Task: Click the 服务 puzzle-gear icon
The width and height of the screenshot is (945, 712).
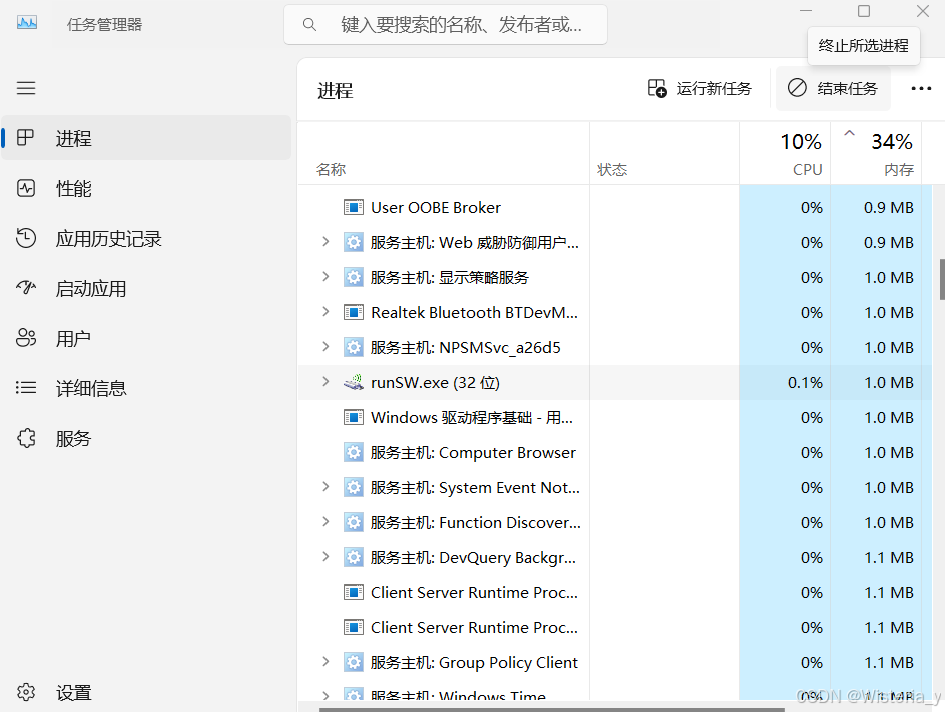Action: [26, 438]
